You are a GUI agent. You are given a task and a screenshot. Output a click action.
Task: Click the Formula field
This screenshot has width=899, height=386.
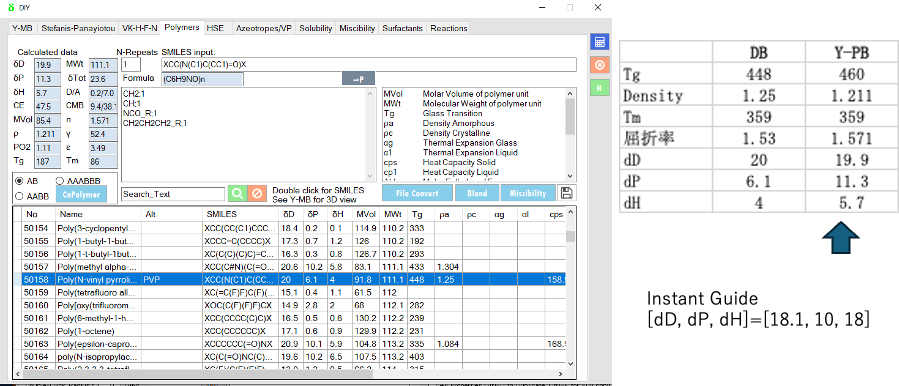point(202,79)
